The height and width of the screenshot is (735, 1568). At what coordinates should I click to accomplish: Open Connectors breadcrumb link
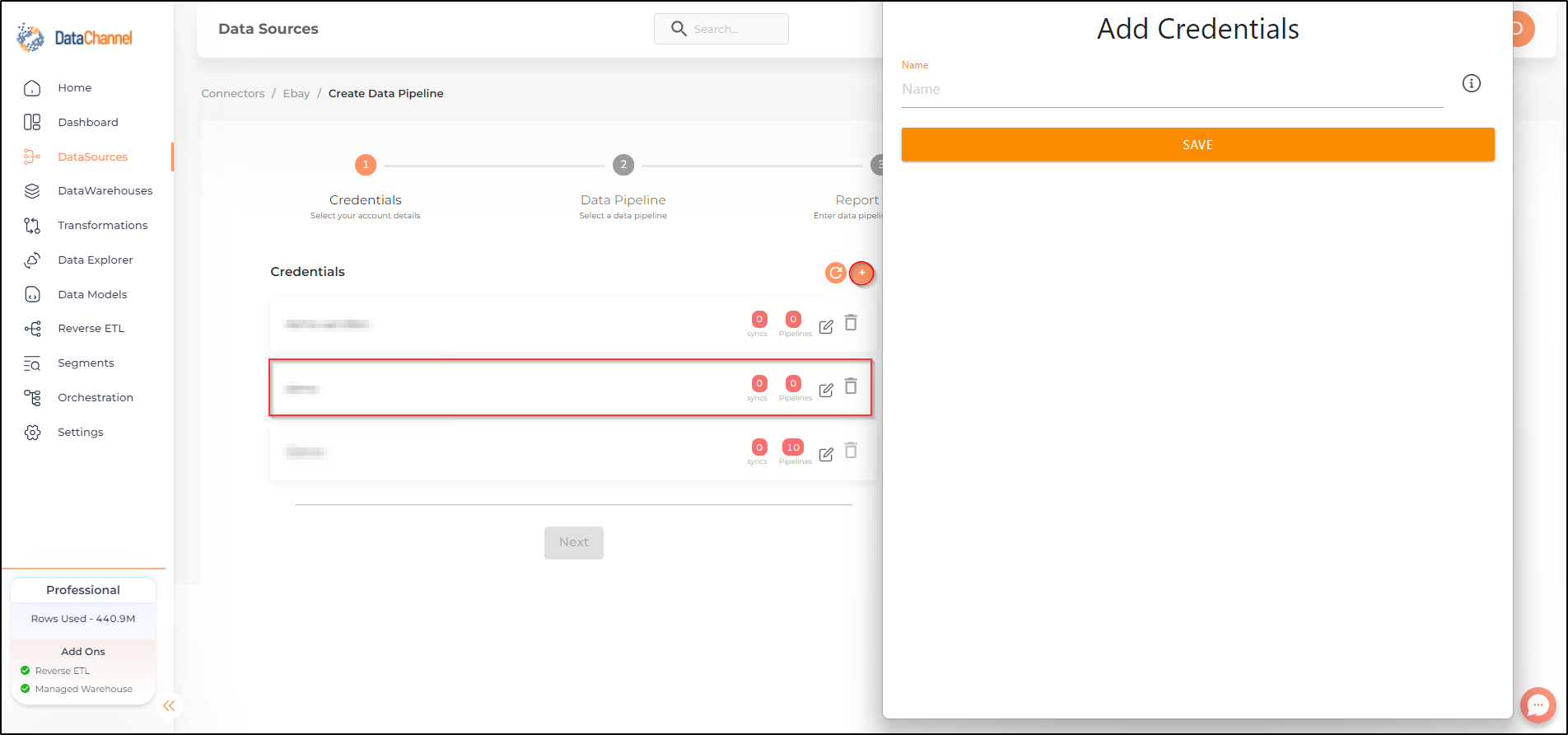233,93
